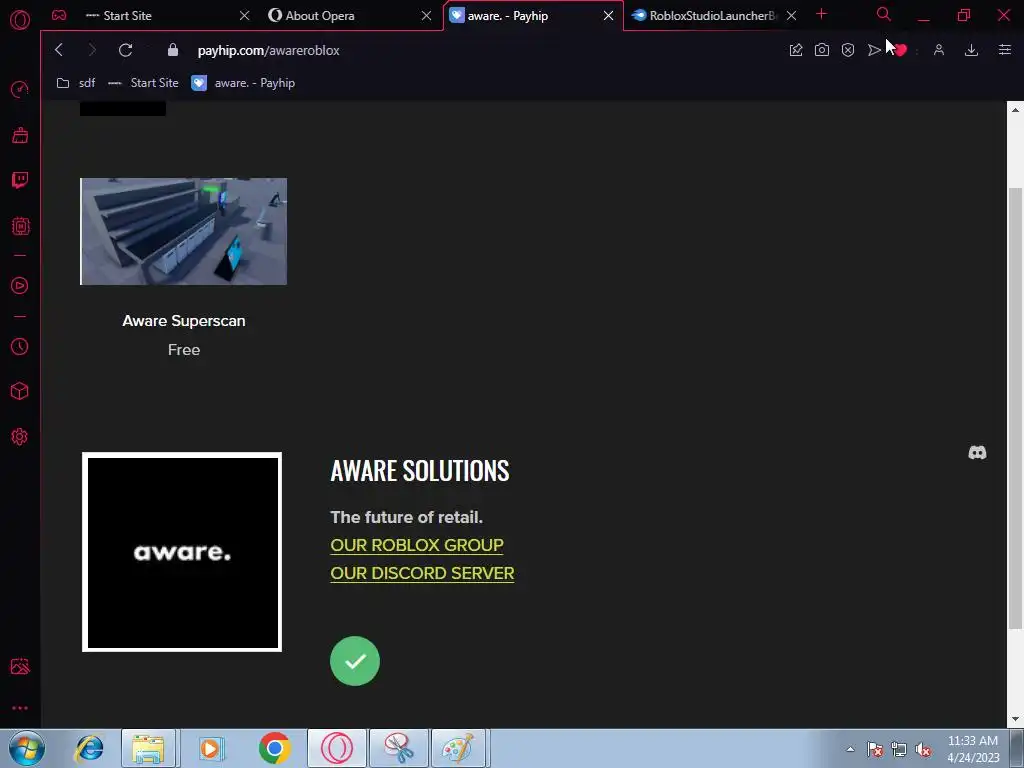
Task: Open Google Chrome from taskbar
Action: point(274,748)
